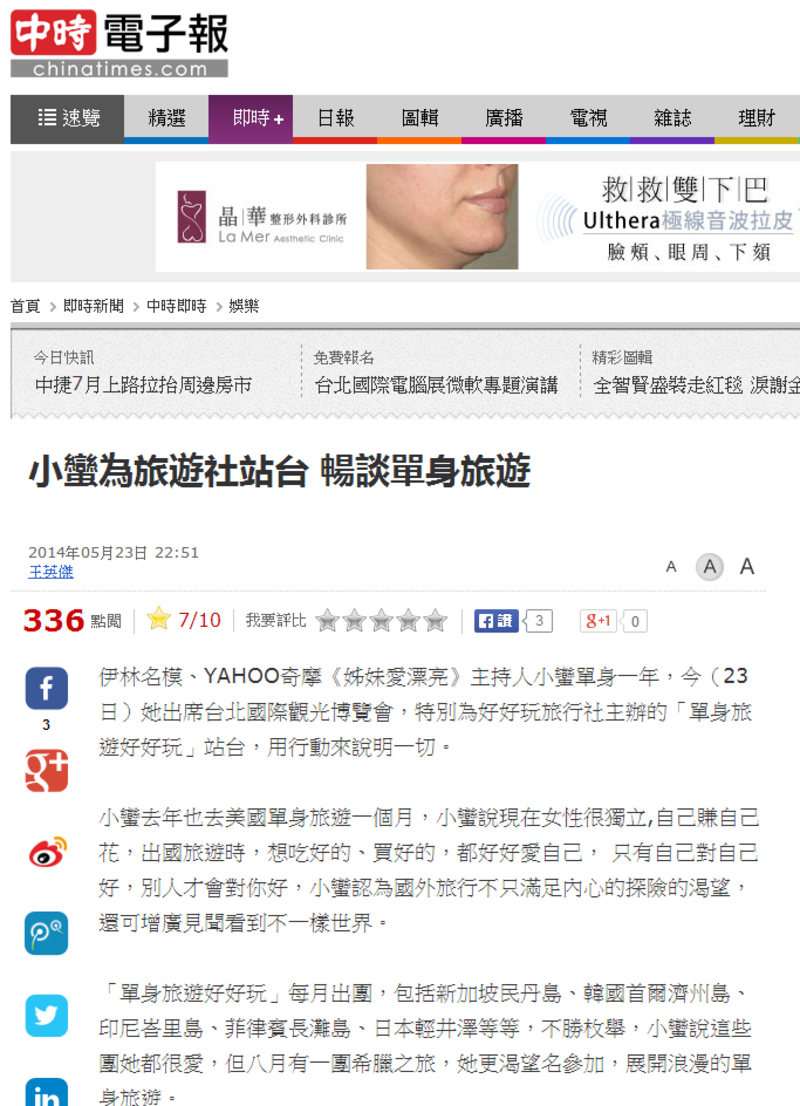Click the Ulthera clinic banner ad

pyautogui.click(x=478, y=217)
